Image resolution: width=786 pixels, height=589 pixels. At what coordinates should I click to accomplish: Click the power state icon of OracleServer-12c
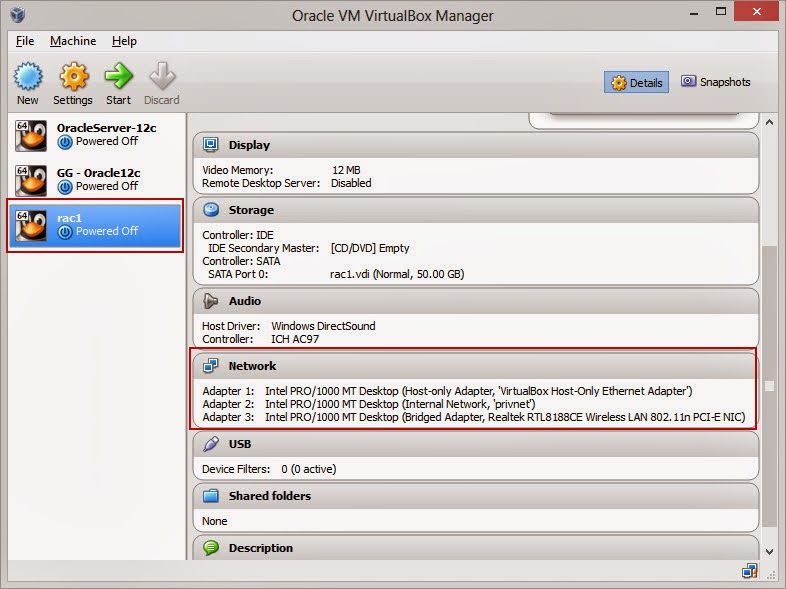click(65, 142)
